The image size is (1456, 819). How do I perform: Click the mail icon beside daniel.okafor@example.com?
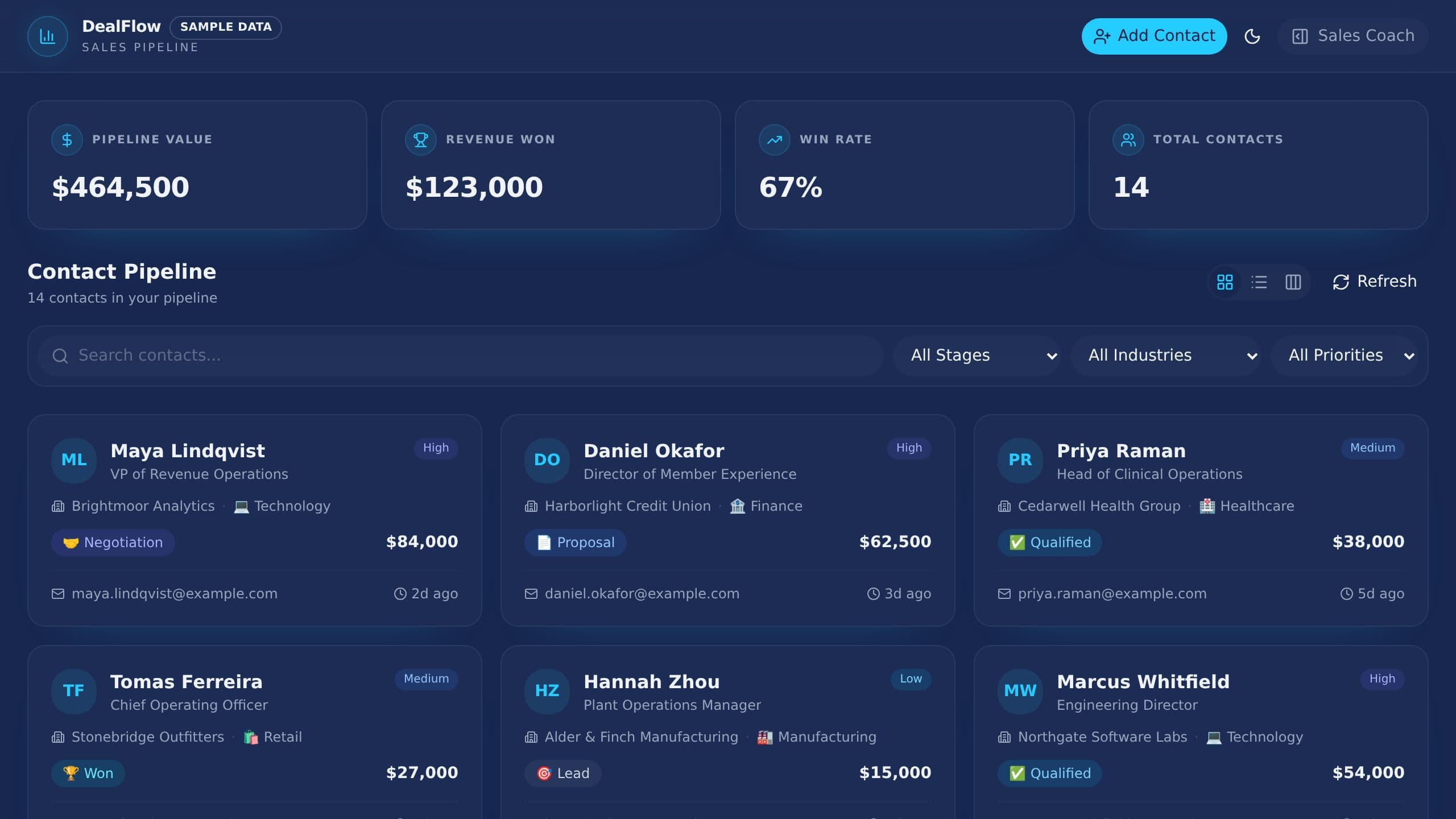point(531,594)
